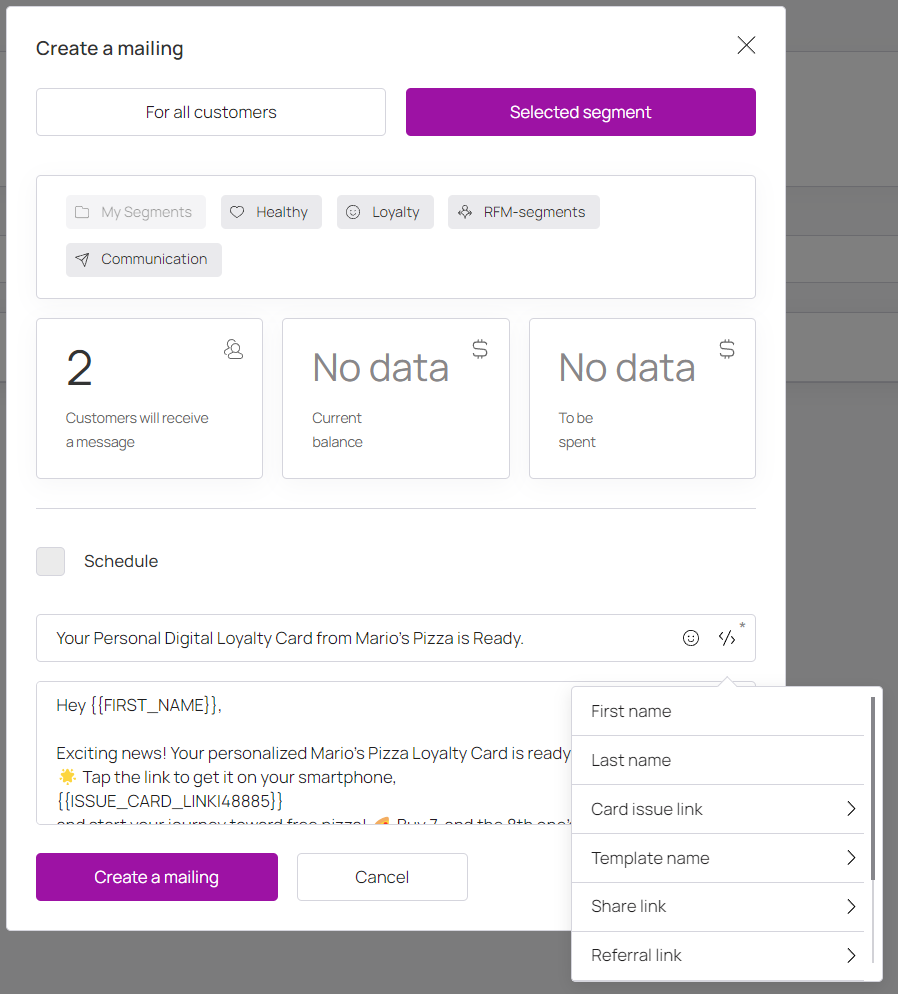
Task: Close the Create a mailing dialog
Action: click(x=746, y=45)
